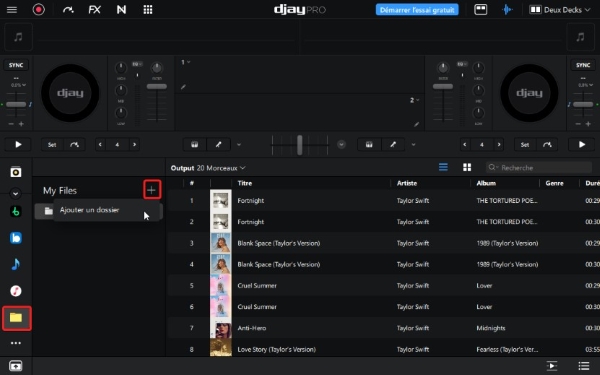
Task: Switch to list view in library
Action: click(443, 167)
